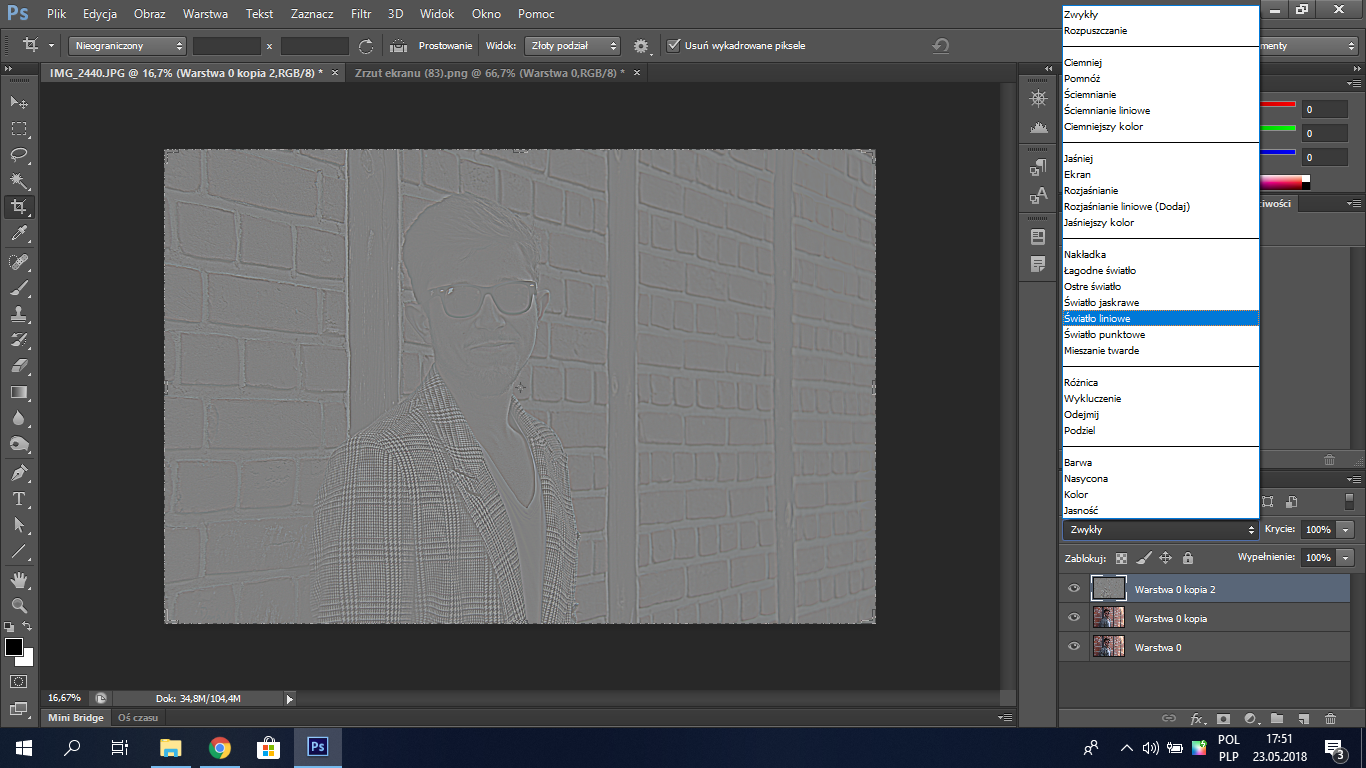Open the Nieograniczony crop ratio dropdown
Screen dimensions: 1366x768
click(128, 46)
